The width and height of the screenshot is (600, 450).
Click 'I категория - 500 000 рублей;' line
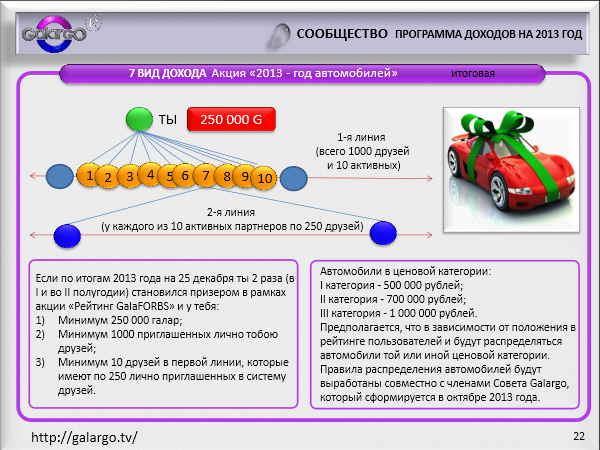pos(391,285)
